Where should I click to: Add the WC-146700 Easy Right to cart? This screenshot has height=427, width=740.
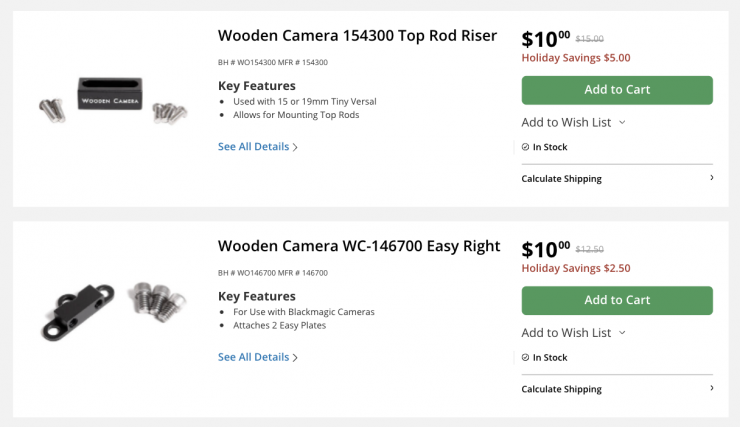617,300
